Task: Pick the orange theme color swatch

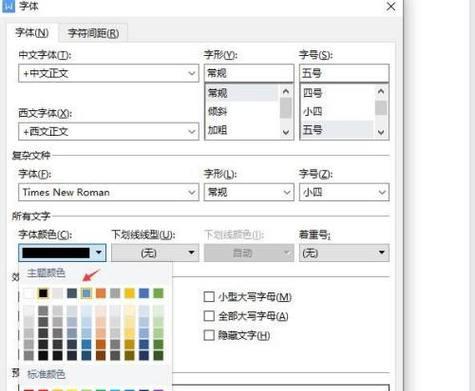Action: pos(101,293)
